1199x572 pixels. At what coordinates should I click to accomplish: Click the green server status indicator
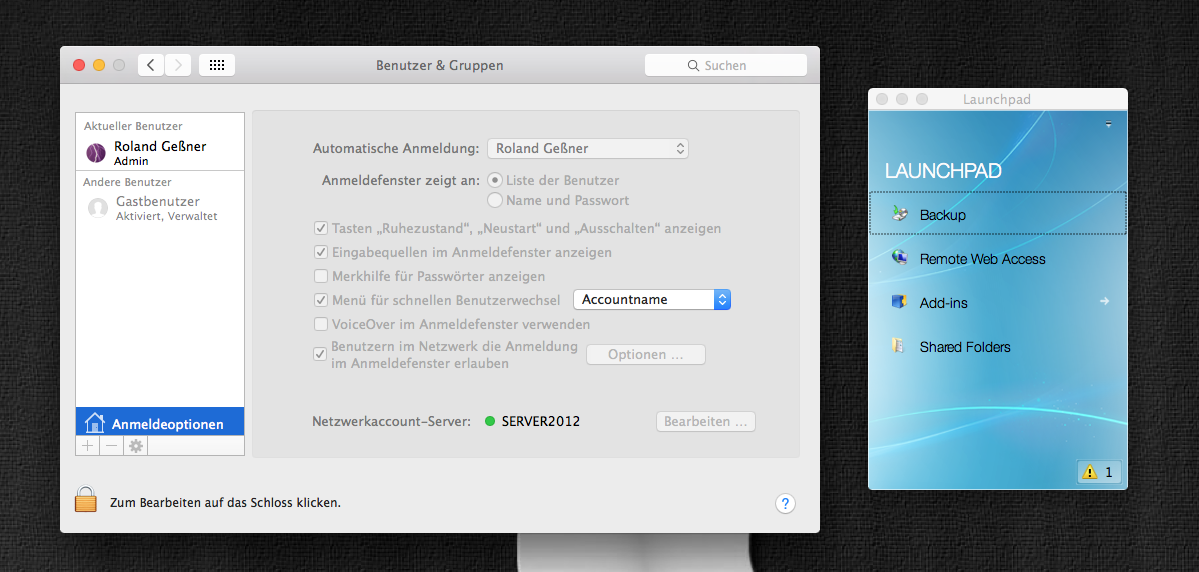(x=490, y=421)
